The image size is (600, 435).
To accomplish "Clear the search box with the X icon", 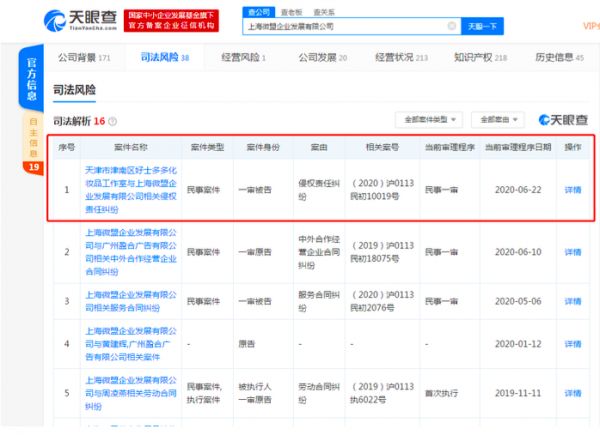I will point(452,25).
